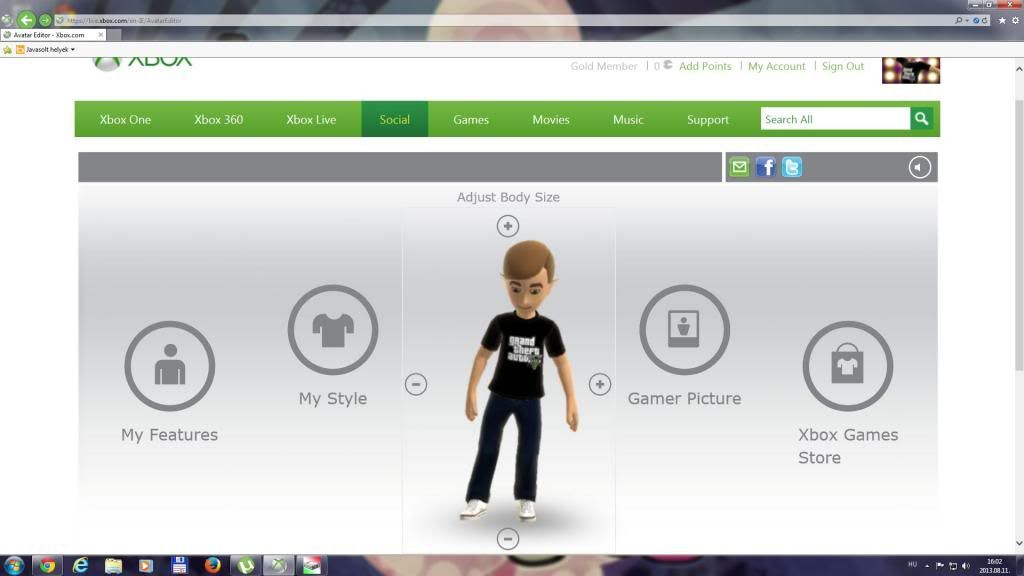The height and width of the screenshot is (576, 1024).
Task: Open the Windows Start menu
Action: [x=14, y=565]
